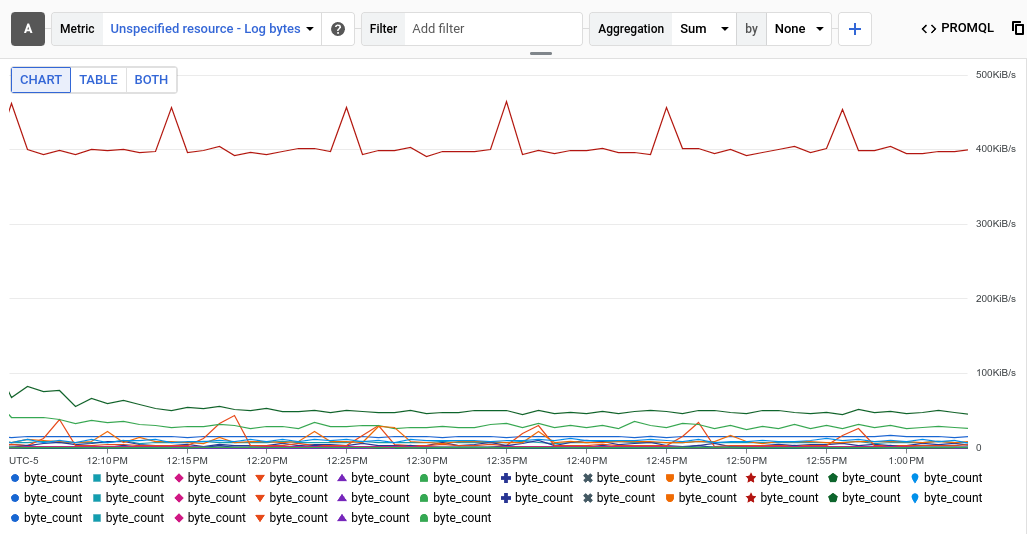Open the PROMQL editor
The width and height of the screenshot is (1027, 534).
(x=957, y=28)
